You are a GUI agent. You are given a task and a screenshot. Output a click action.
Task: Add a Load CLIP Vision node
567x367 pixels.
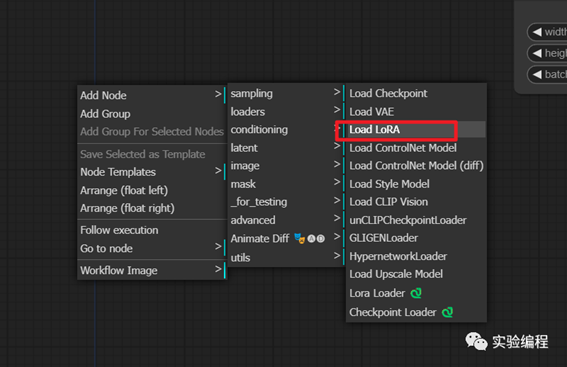tap(416, 202)
